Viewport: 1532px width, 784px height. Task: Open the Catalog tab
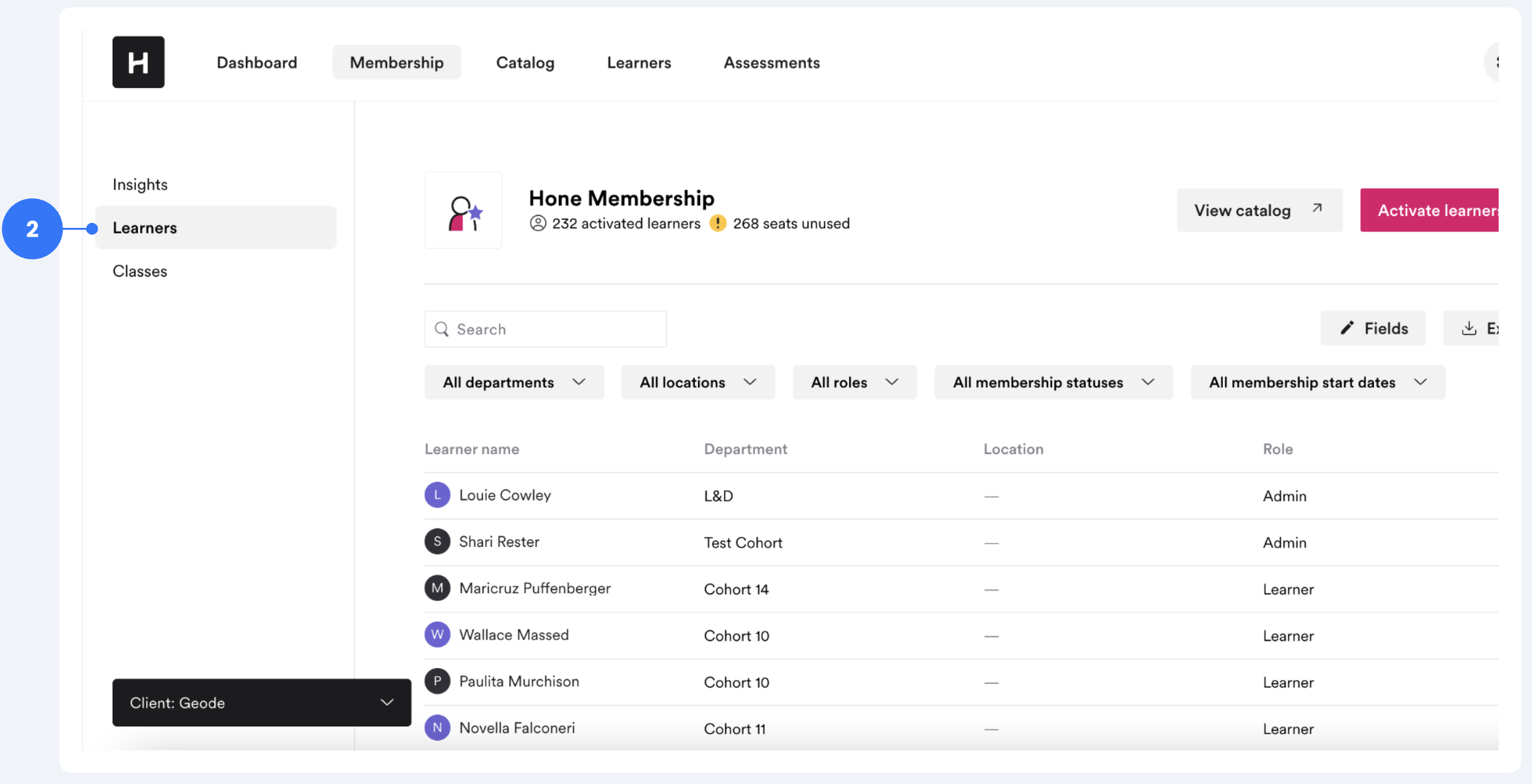coord(525,63)
